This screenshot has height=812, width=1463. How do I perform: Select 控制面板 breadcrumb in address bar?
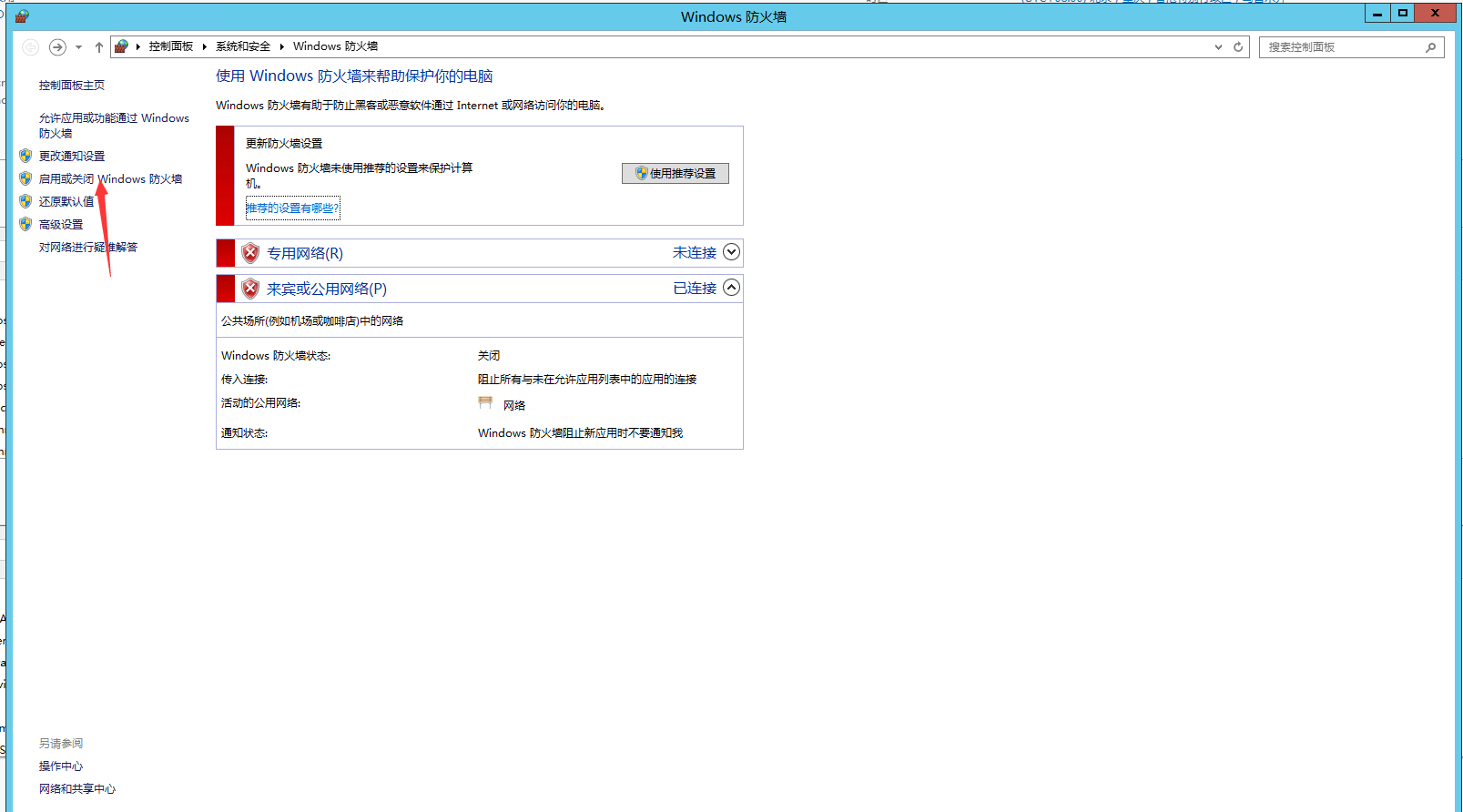pyautogui.click(x=171, y=46)
